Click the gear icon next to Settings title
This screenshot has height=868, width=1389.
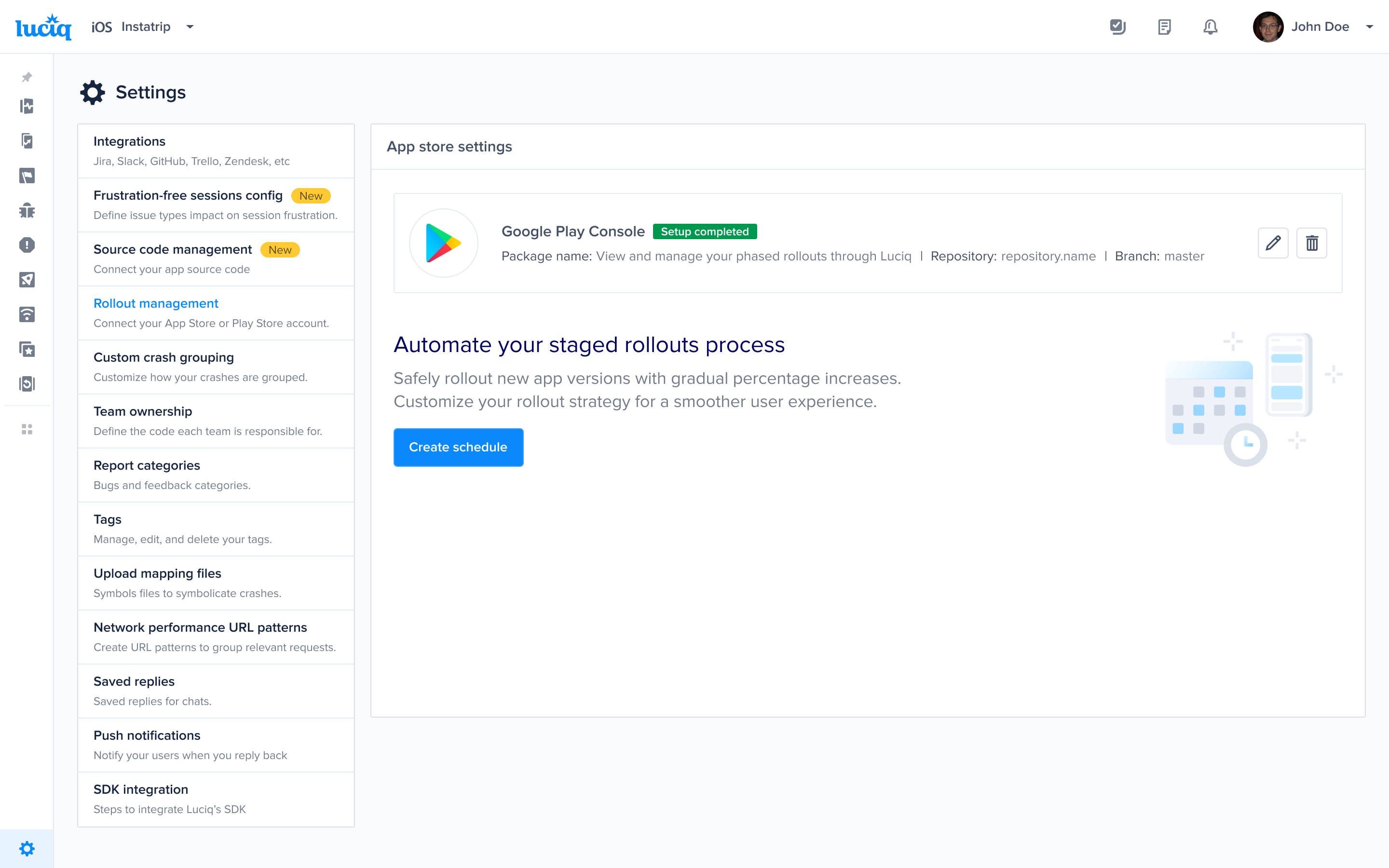(93, 93)
